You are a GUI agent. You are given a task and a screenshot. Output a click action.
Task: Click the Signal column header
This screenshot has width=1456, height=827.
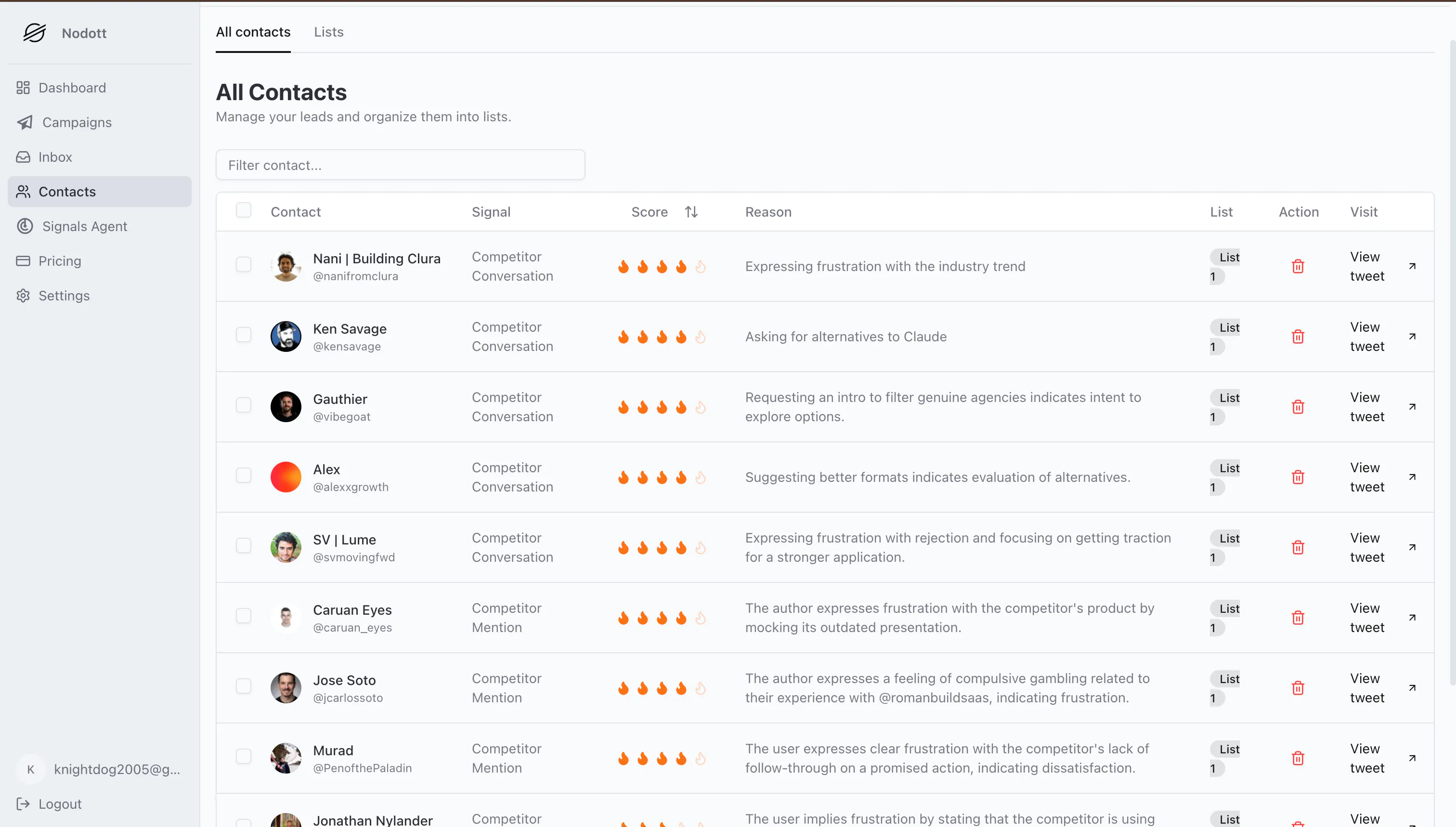[491, 212]
